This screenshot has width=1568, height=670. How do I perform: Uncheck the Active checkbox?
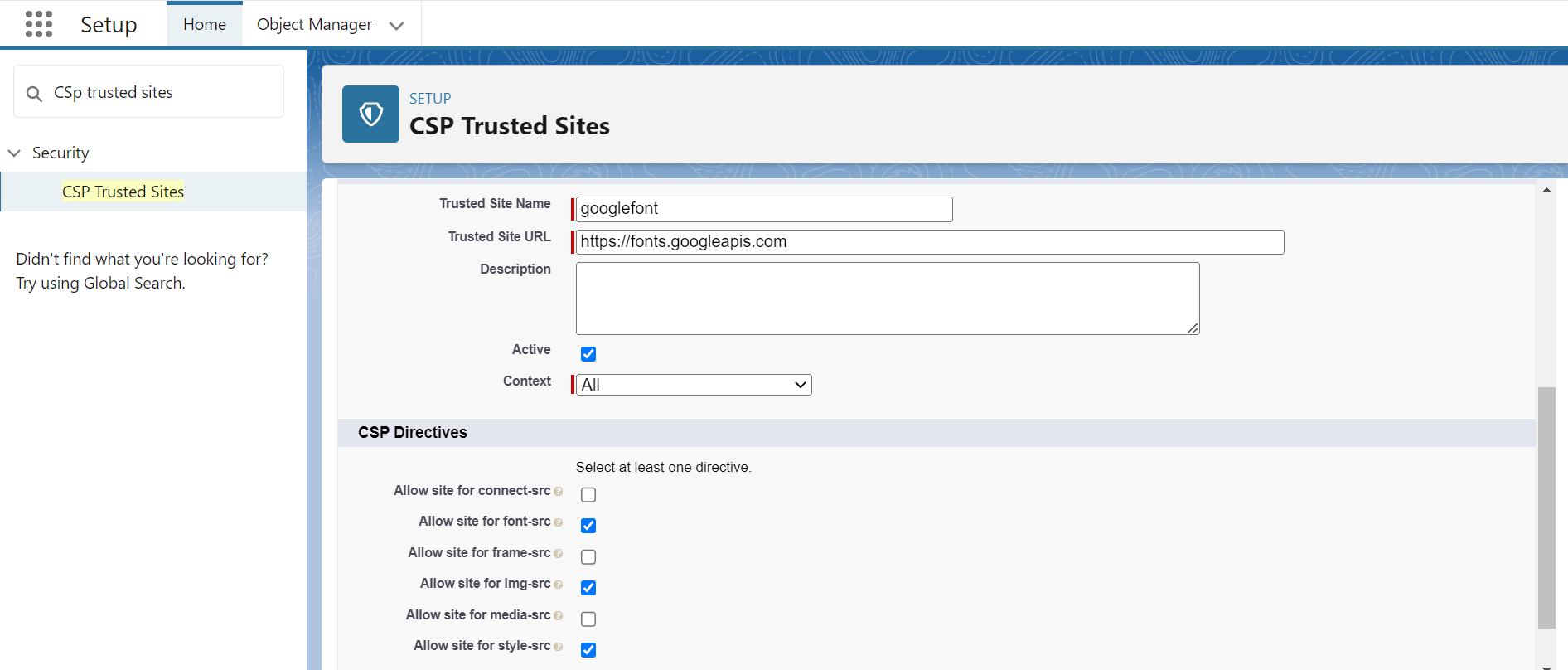click(x=588, y=354)
